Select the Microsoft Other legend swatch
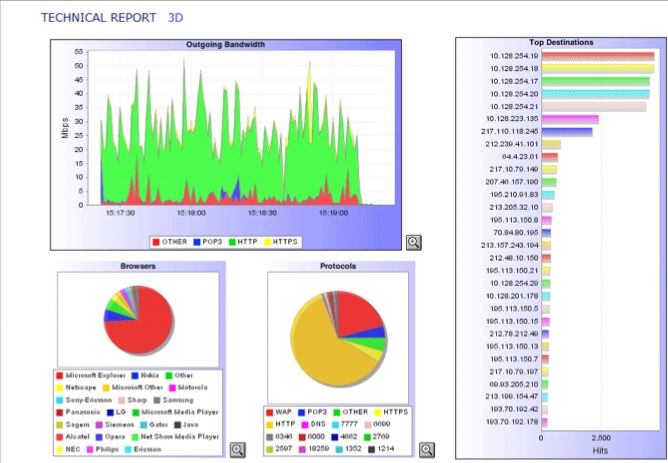The width and height of the screenshot is (668, 463). (106, 388)
